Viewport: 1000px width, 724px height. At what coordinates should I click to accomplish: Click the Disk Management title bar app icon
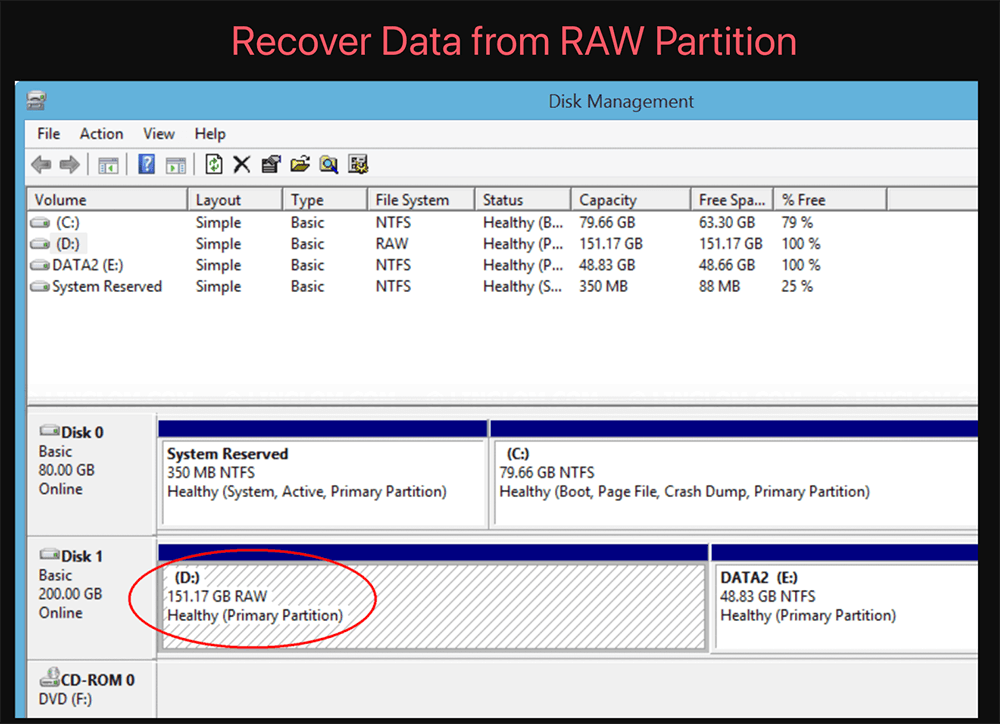pyautogui.click(x=36, y=100)
